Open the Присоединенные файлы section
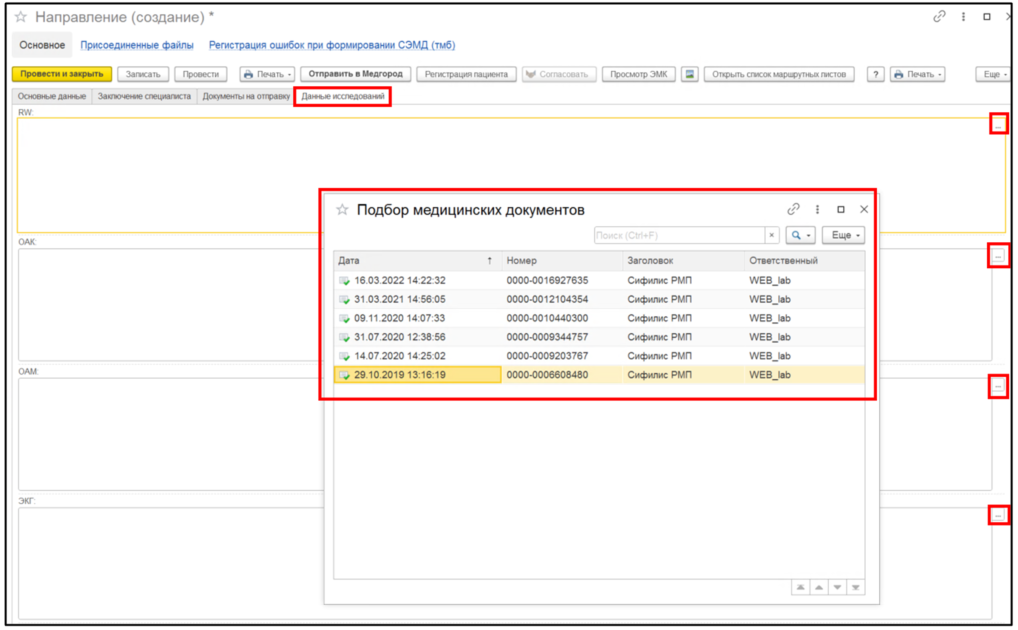Image resolution: width=1018 pixels, height=630 pixels. [137, 45]
